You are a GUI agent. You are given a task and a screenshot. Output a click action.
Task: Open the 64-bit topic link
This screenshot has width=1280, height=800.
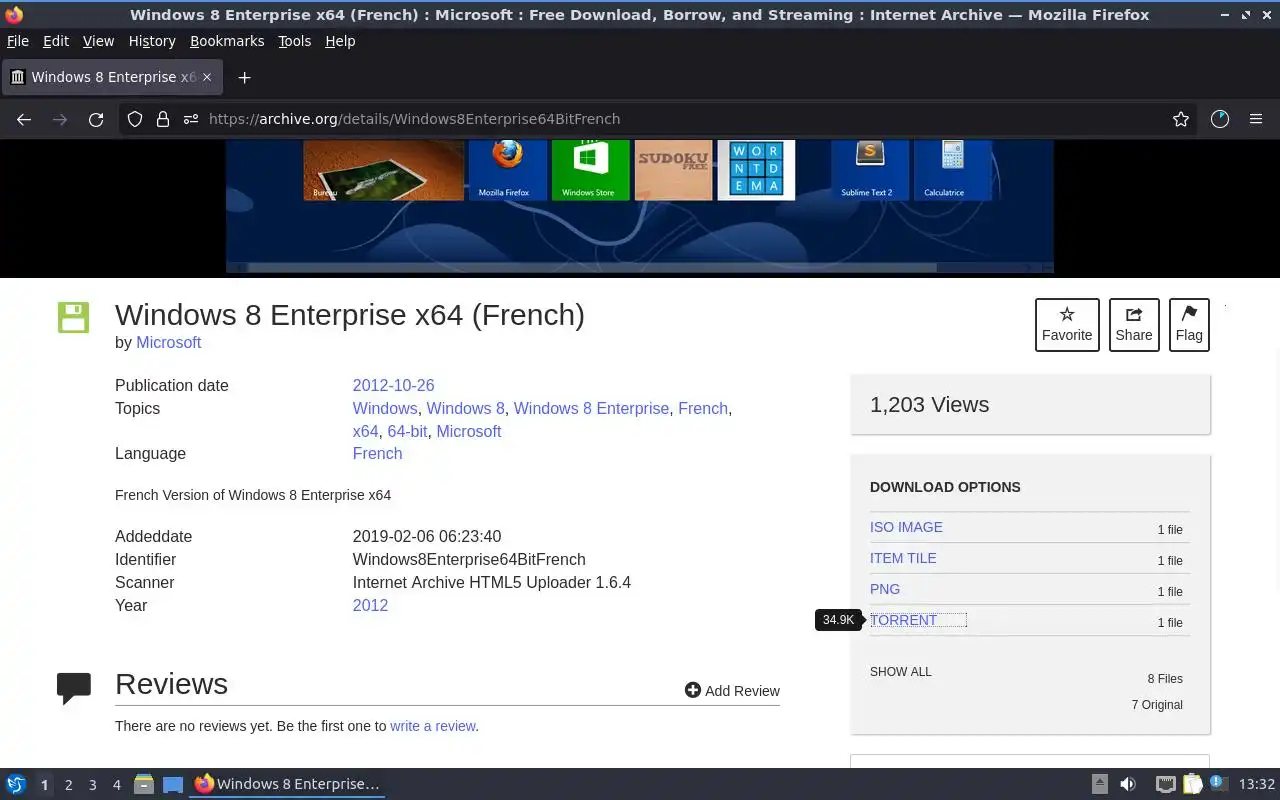(x=407, y=431)
